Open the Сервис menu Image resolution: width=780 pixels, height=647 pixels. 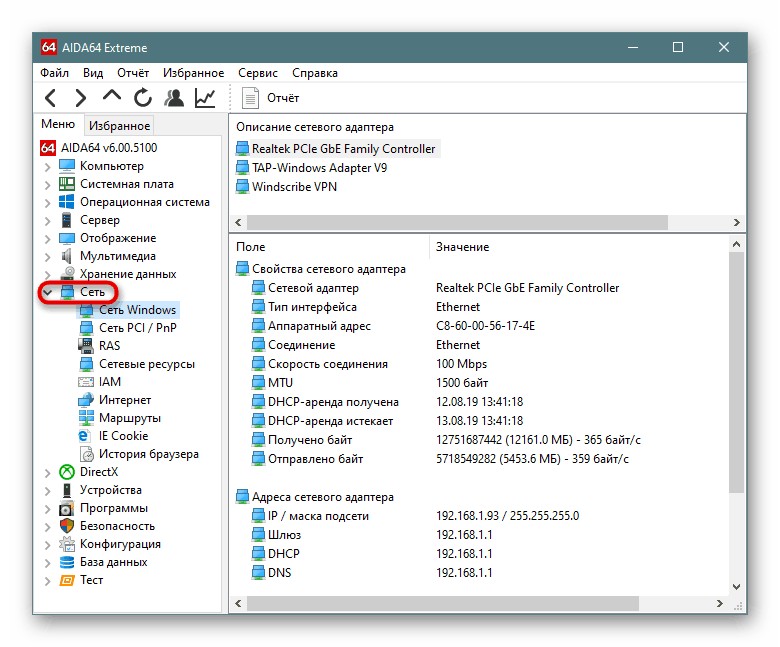(258, 73)
